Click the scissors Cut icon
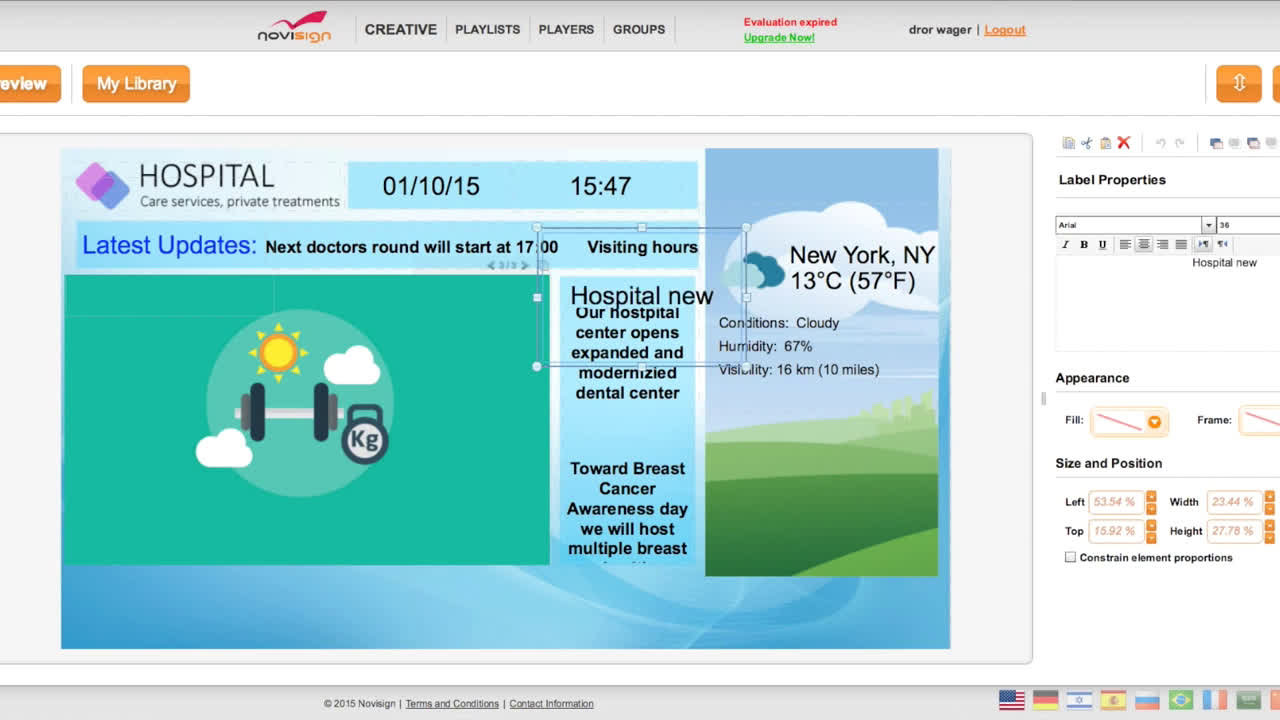The height and width of the screenshot is (720, 1280). pos(1086,143)
